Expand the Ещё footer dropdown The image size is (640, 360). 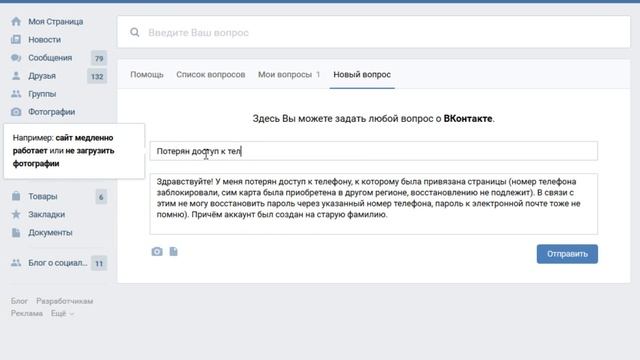[62, 313]
